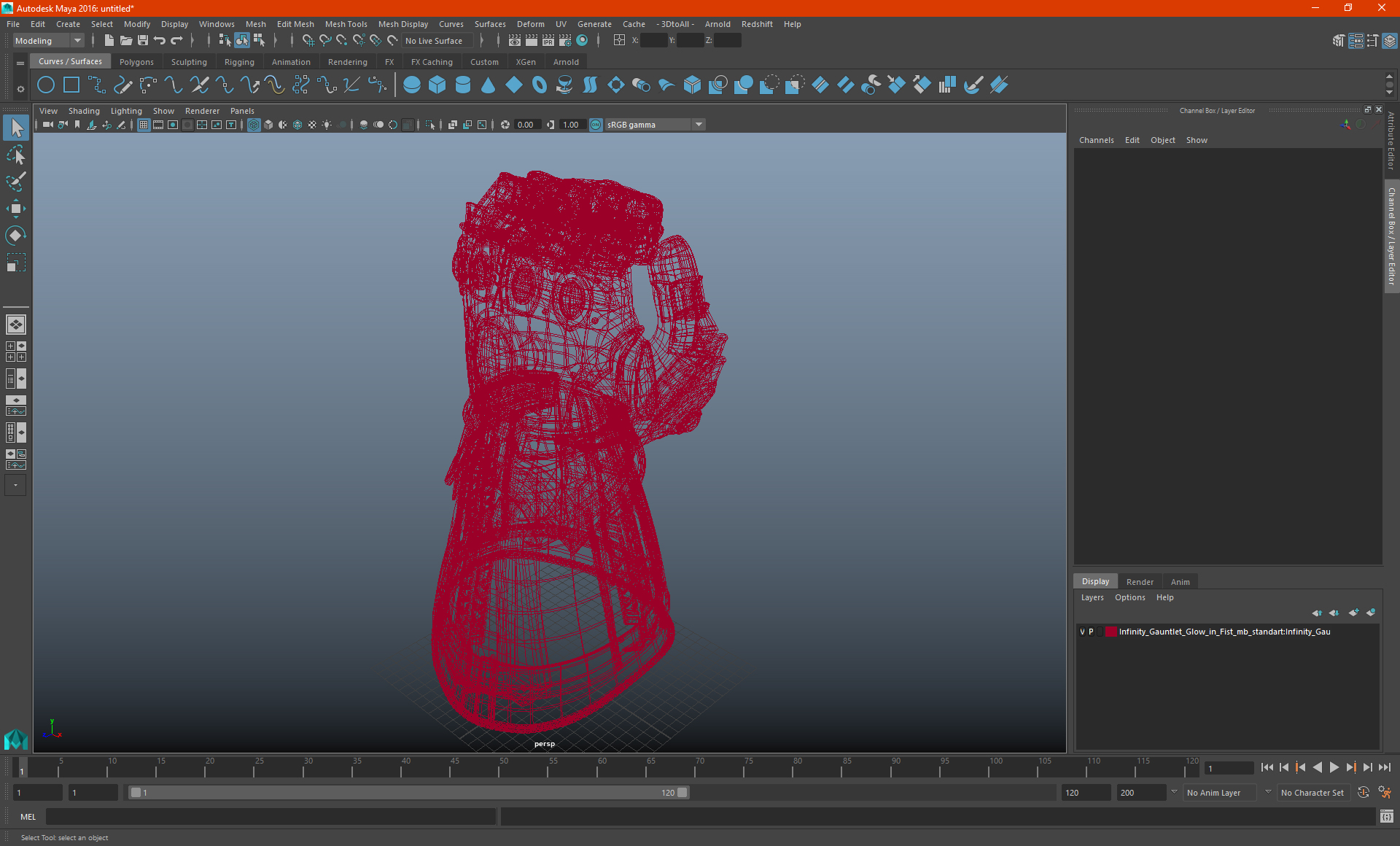The image size is (1400, 846).
Task: Open the shelf tab selector menu
Action: 20,63
